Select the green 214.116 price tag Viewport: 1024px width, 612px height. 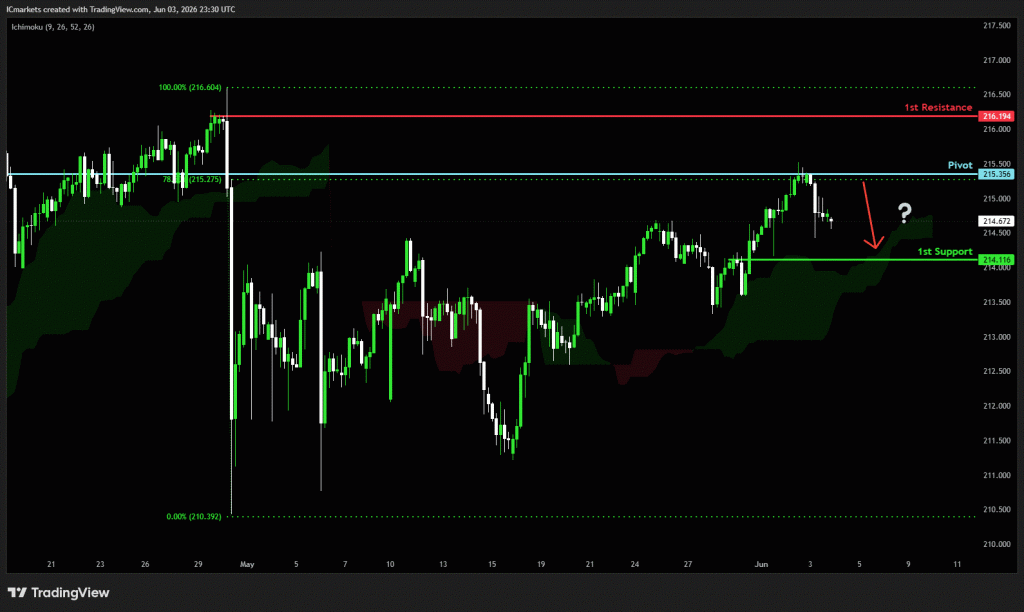coord(996,260)
